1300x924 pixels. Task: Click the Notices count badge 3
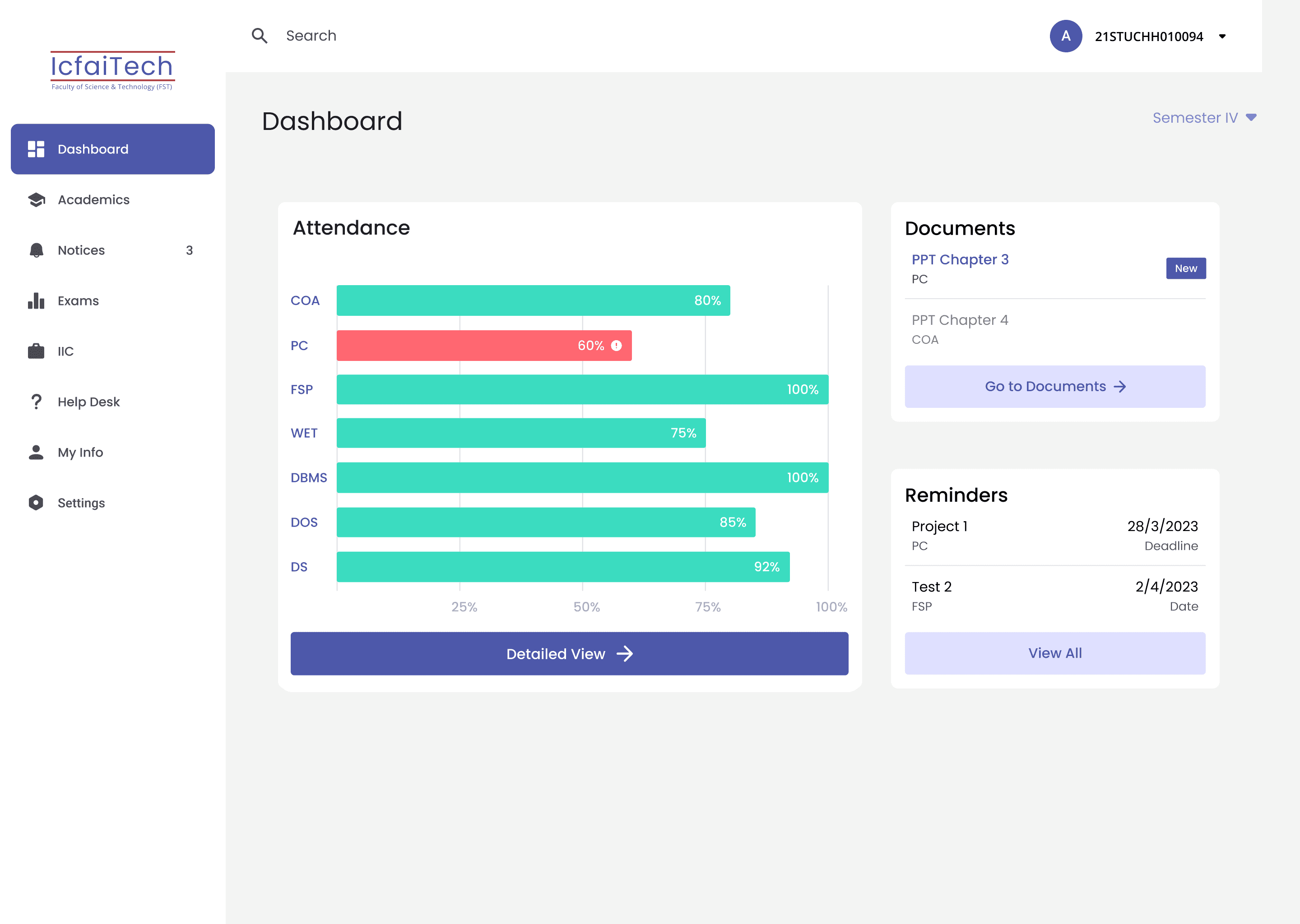pos(190,250)
